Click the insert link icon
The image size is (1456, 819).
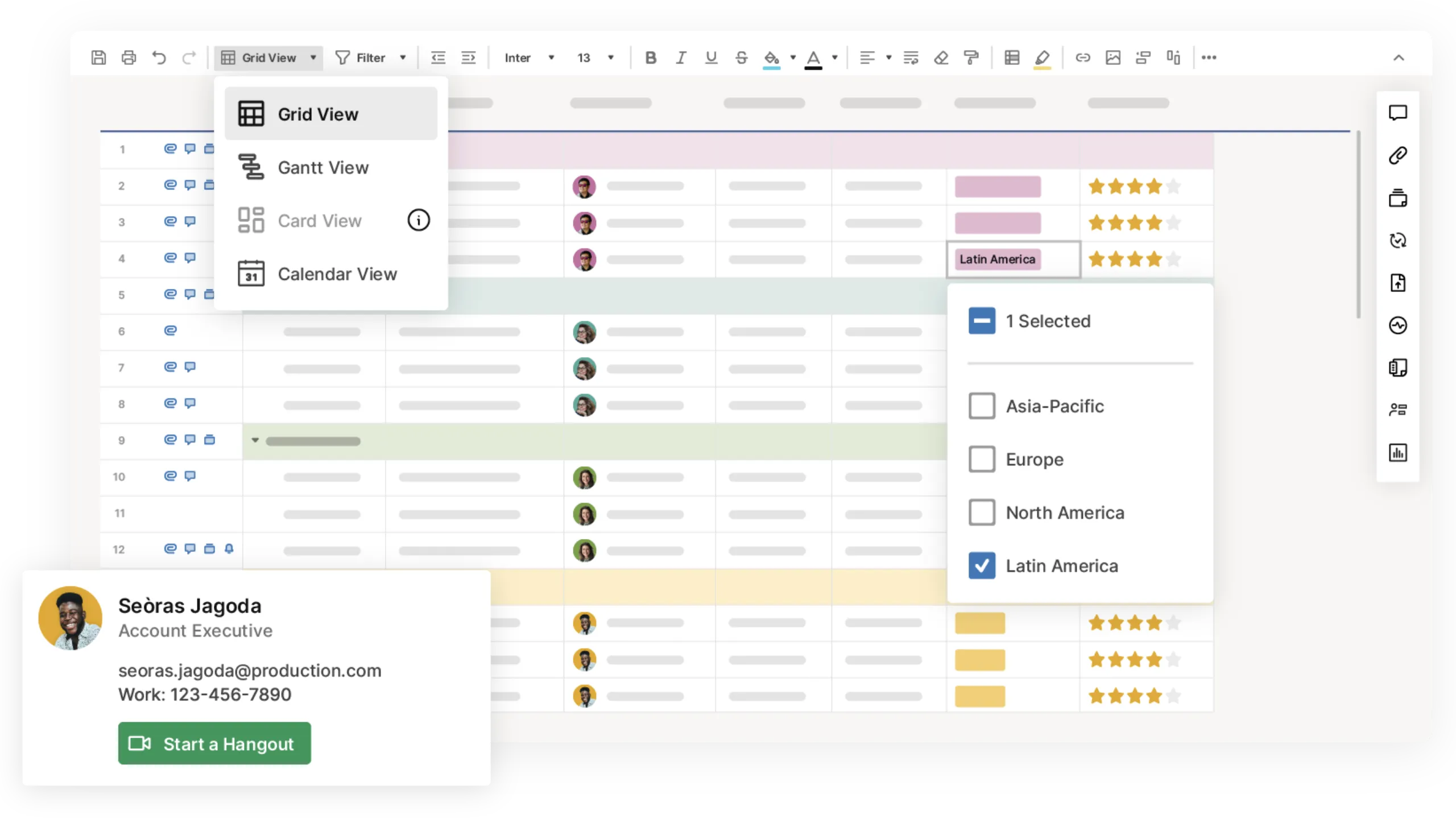tap(1082, 57)
